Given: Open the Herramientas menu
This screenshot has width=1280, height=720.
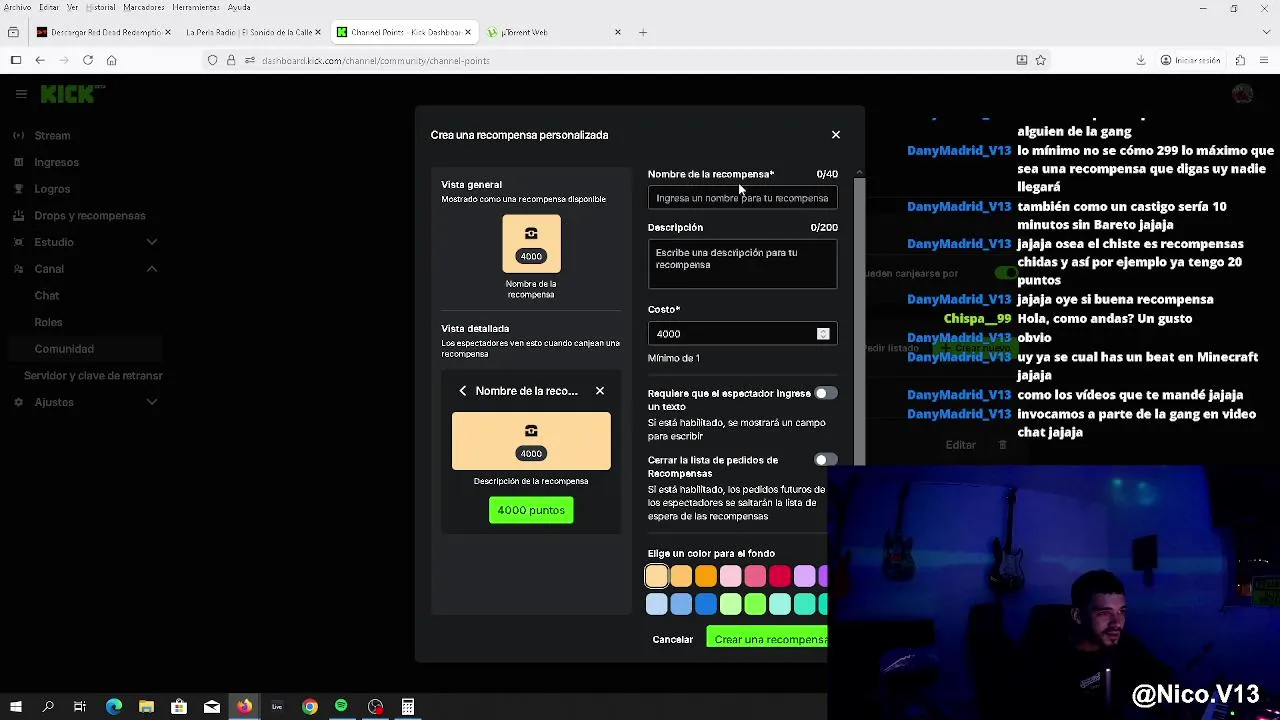Looking at the screenshot, I should click(196, 7).
